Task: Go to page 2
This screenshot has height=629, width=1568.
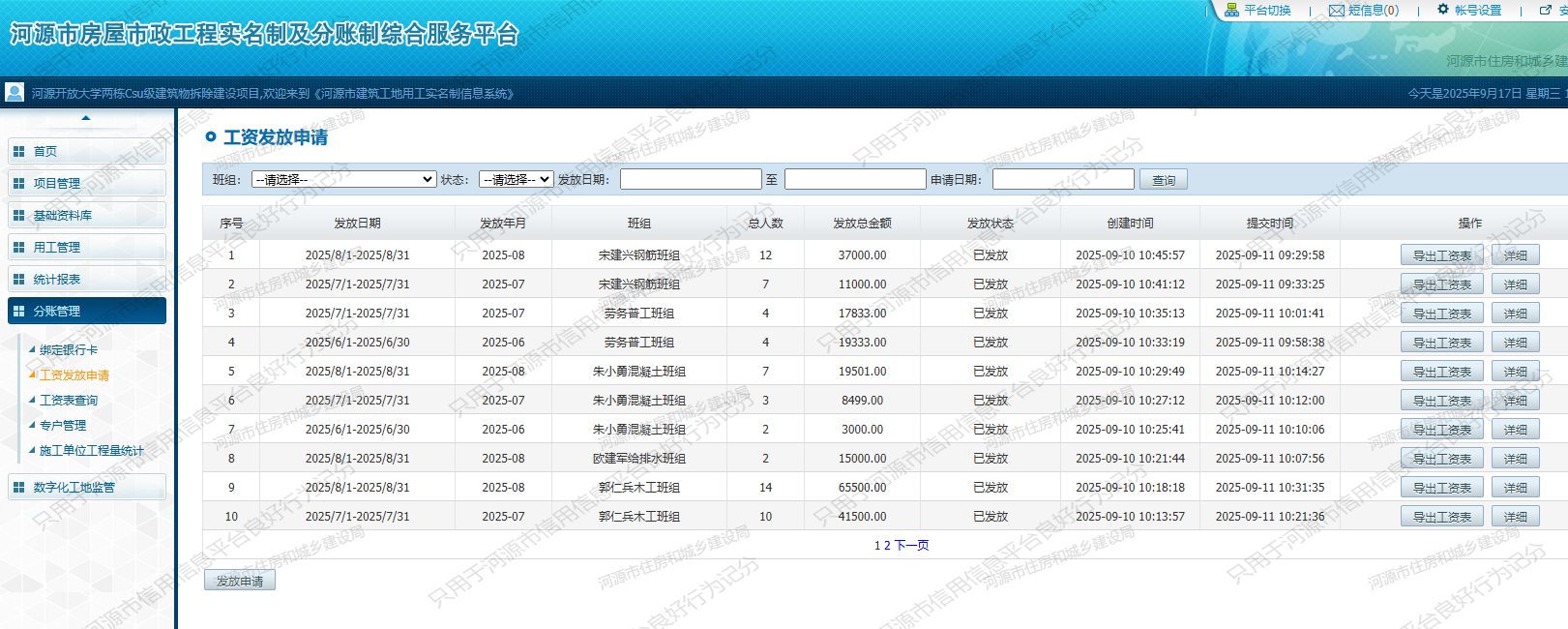Action: pyautogui.click(x=887, y=546)
